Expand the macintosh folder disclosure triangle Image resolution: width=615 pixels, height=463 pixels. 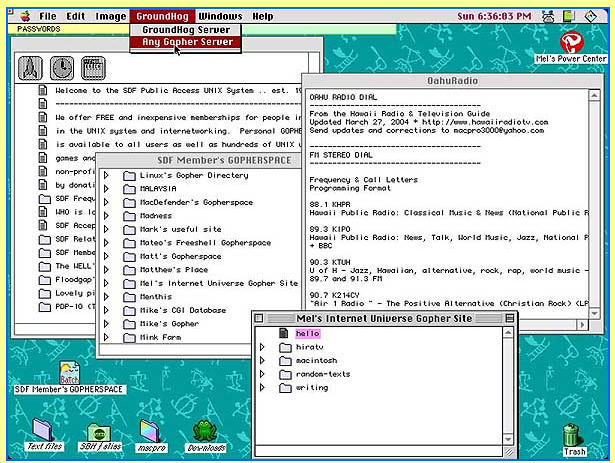click(x=262, y=360)
